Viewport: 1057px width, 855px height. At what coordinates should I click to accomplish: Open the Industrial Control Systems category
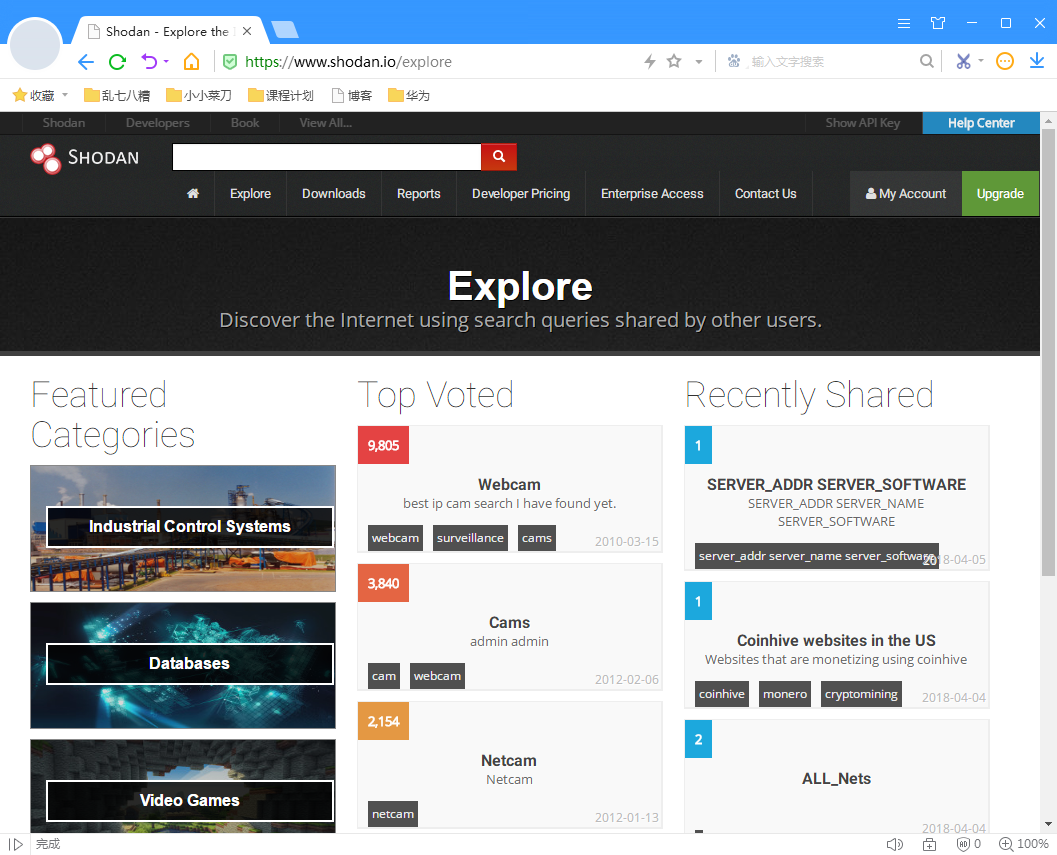(183, 528)
